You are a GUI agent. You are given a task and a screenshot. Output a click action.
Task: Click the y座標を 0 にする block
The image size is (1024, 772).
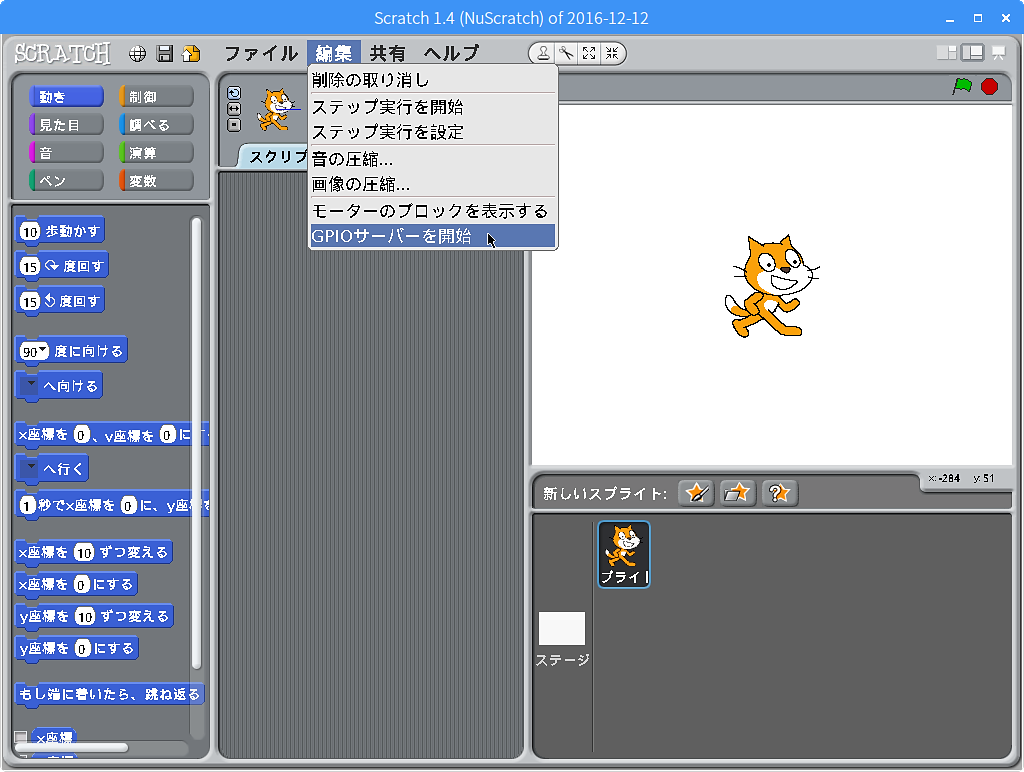point(77,649)
